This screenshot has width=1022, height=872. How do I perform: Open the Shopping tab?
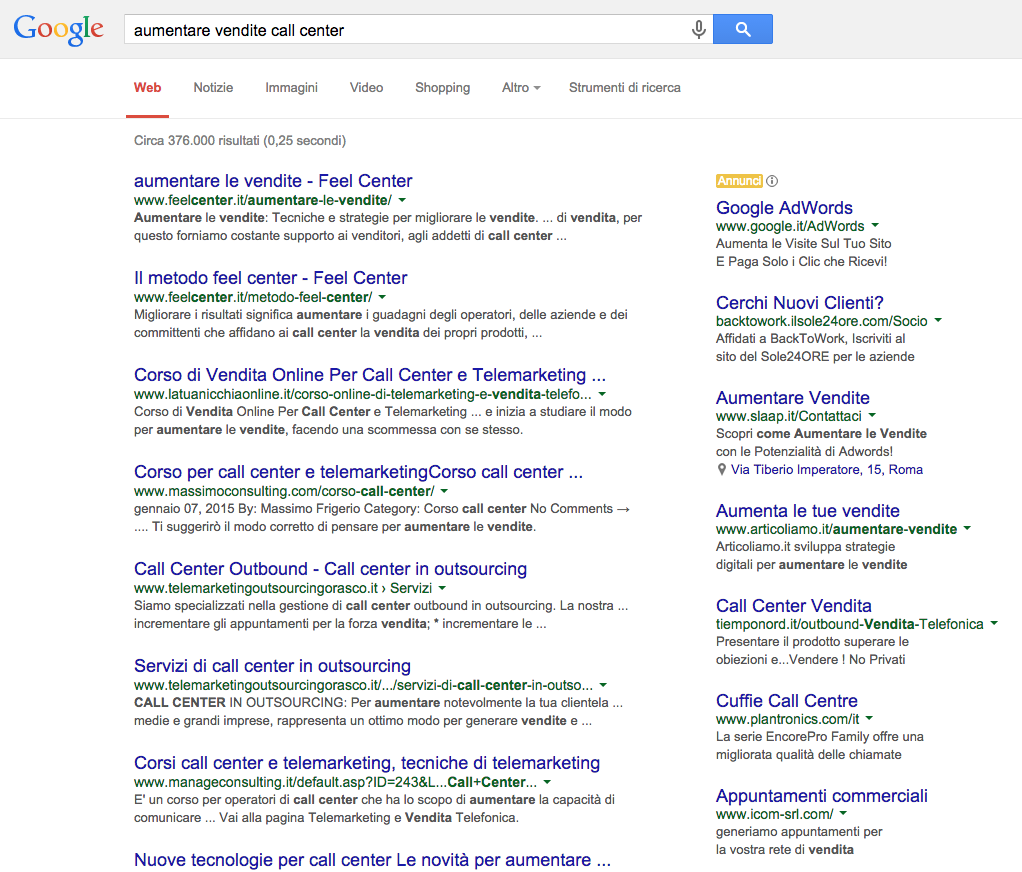click(x=443, y=87)
